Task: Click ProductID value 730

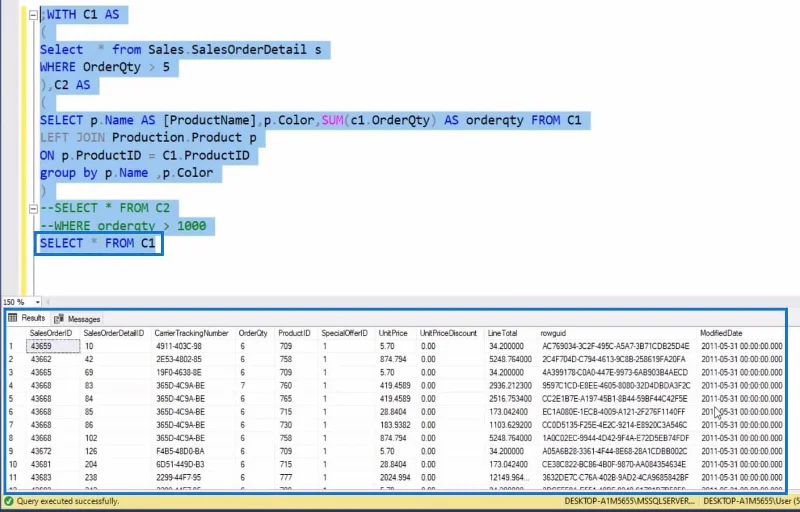Action: point(286,425)
